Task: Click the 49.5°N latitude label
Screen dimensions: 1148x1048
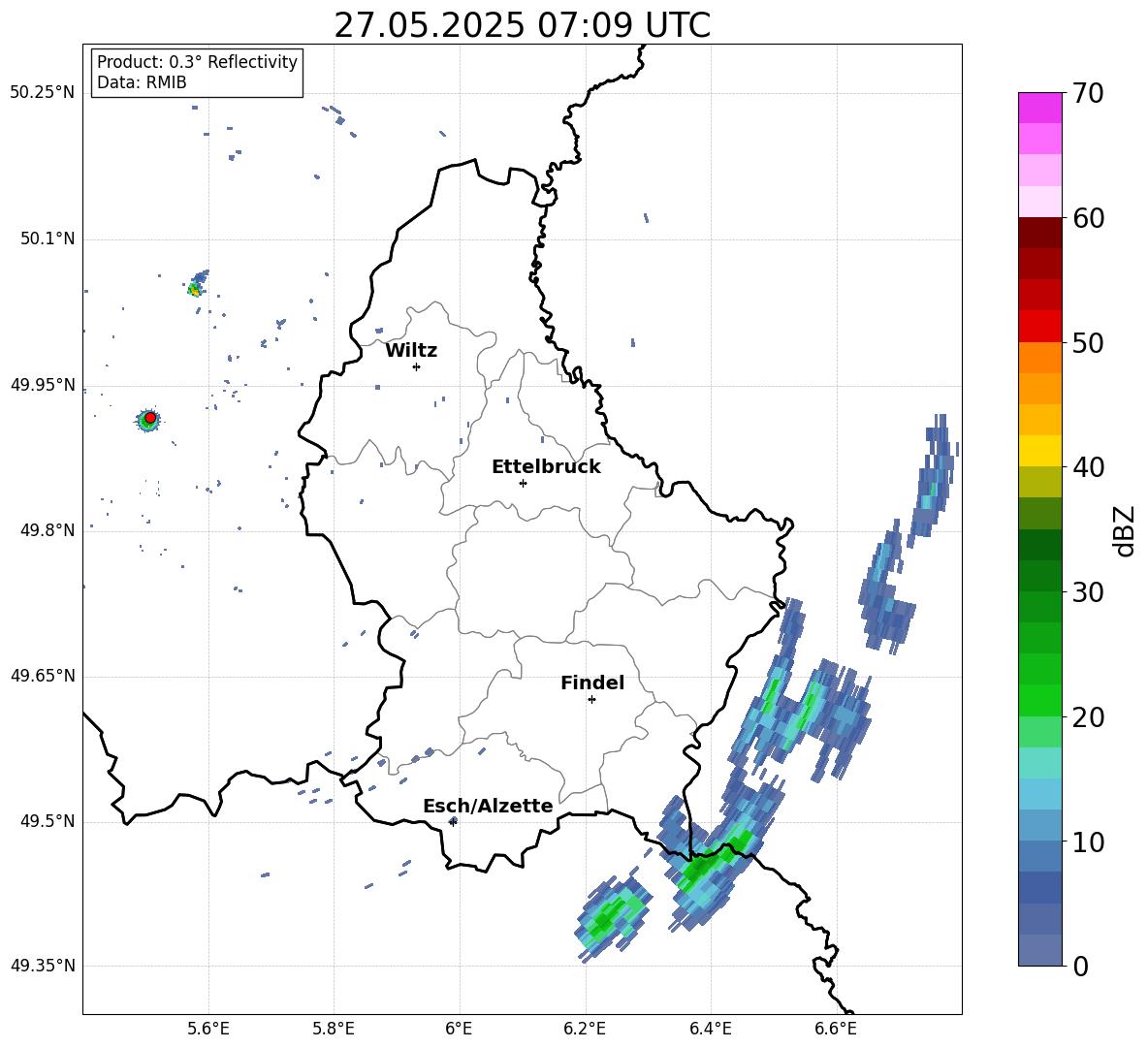Action: (x=47, y=821)
